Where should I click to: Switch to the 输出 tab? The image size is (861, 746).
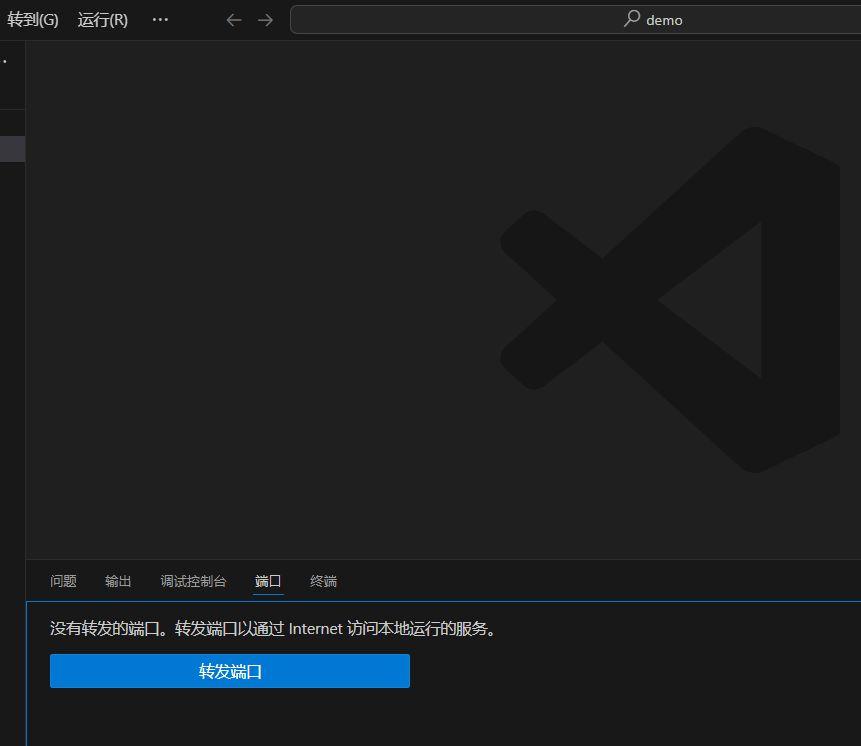pyautogui.click(x=118, y=581)
